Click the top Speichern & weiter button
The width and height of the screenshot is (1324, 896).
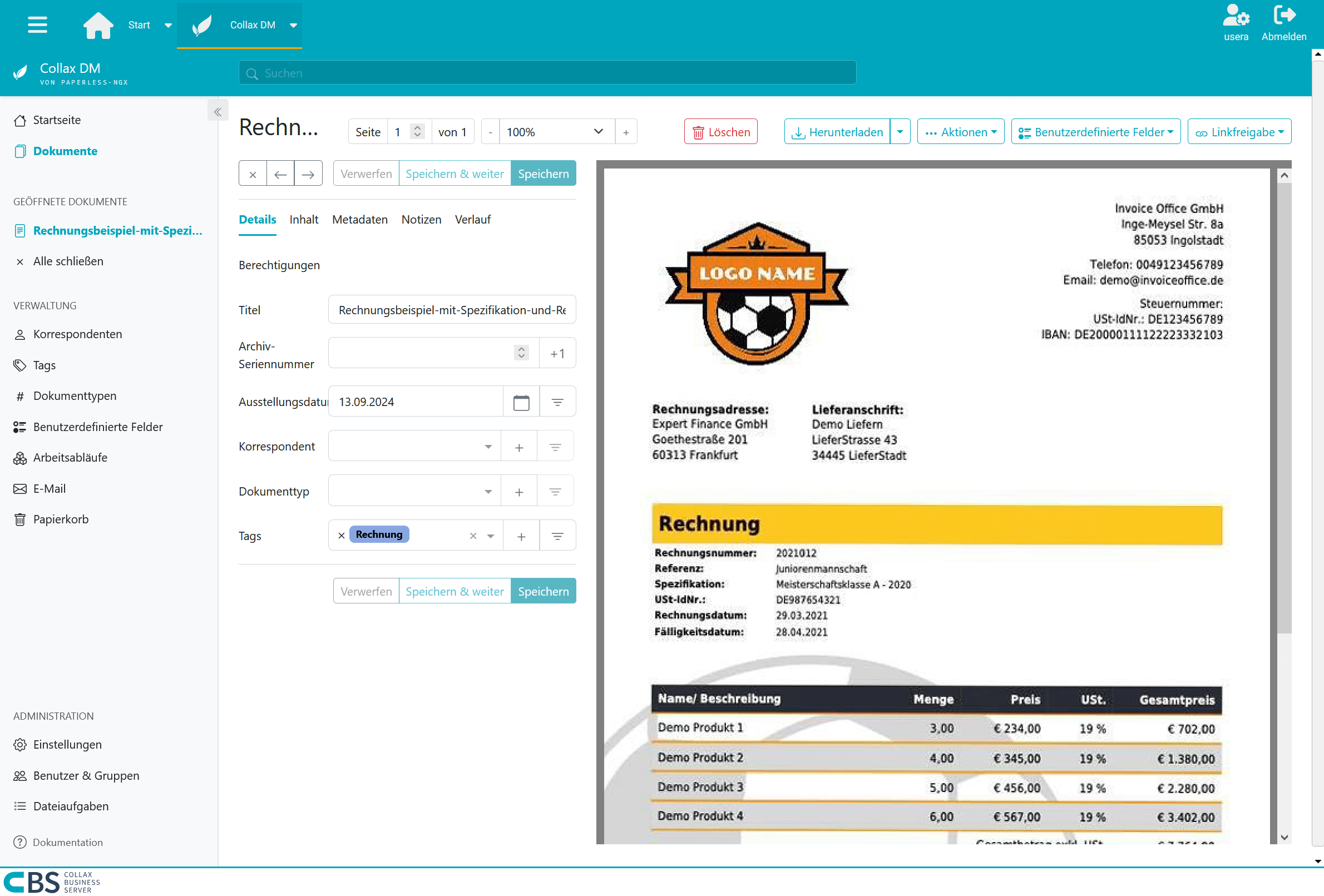(x=454, y=174)
